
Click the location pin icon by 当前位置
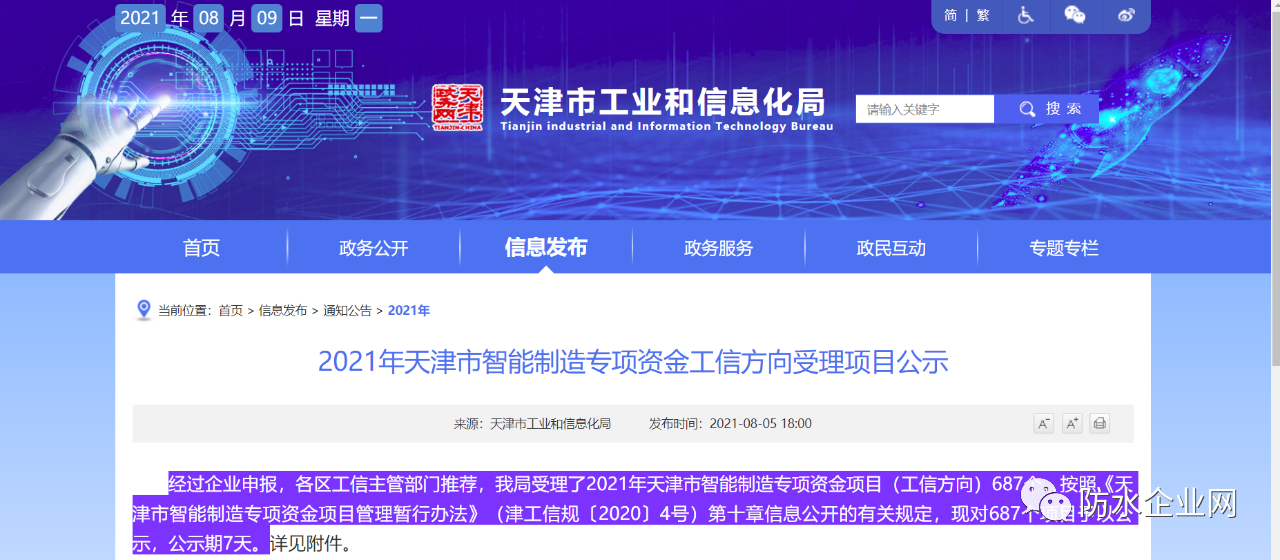pyautogui.click(x=144, y=310)
